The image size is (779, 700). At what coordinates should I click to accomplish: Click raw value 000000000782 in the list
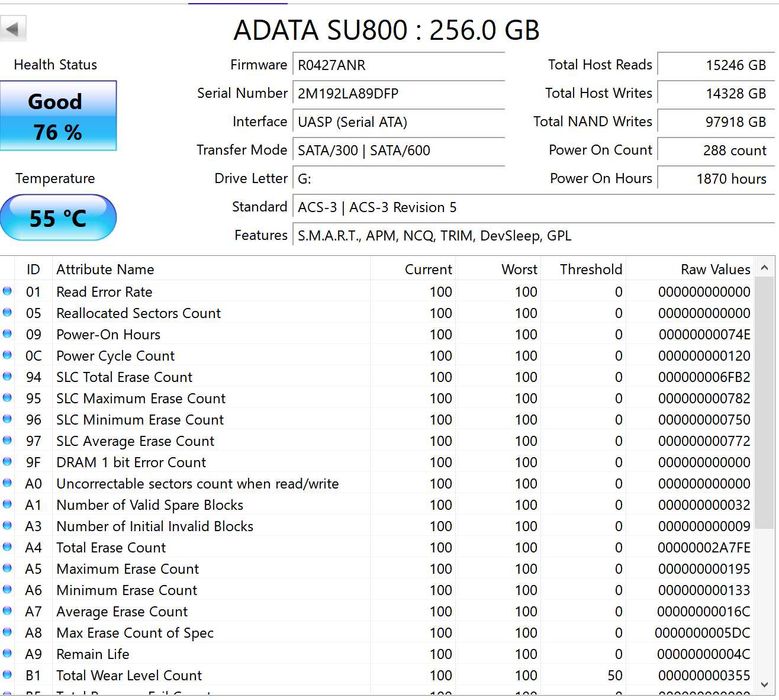704,399
